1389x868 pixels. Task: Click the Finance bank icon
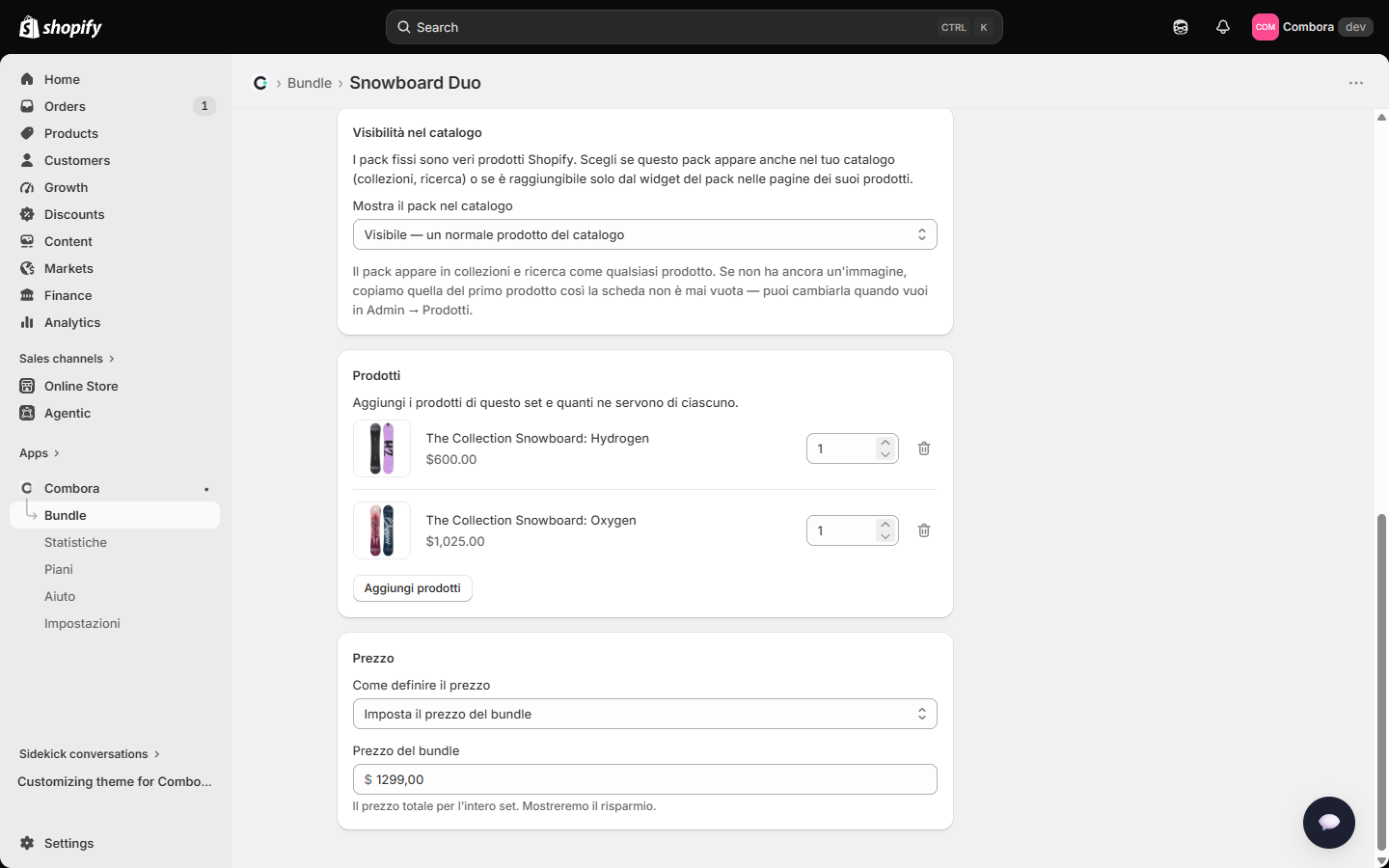pyautogui.click(x=27, y=295)
